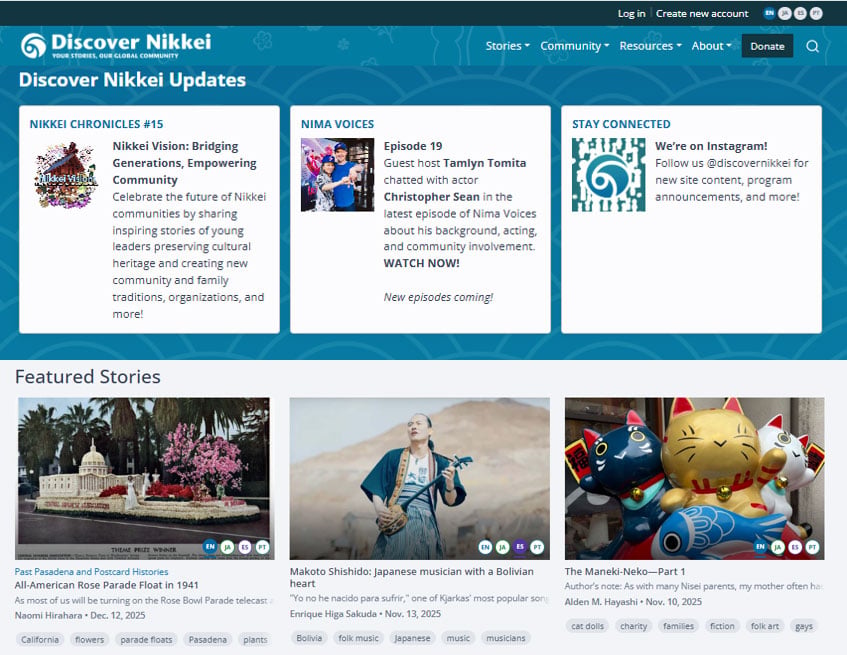
Task: Click the Discover Nikkei logo
Action: (x=116, y=45)
